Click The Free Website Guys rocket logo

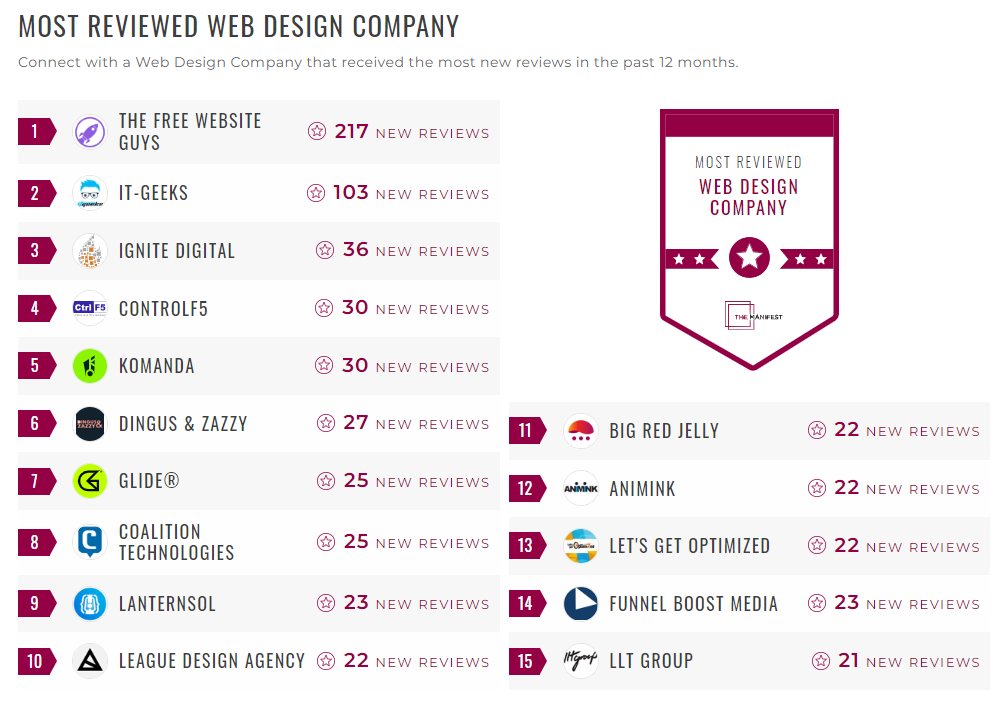[89, 131]
